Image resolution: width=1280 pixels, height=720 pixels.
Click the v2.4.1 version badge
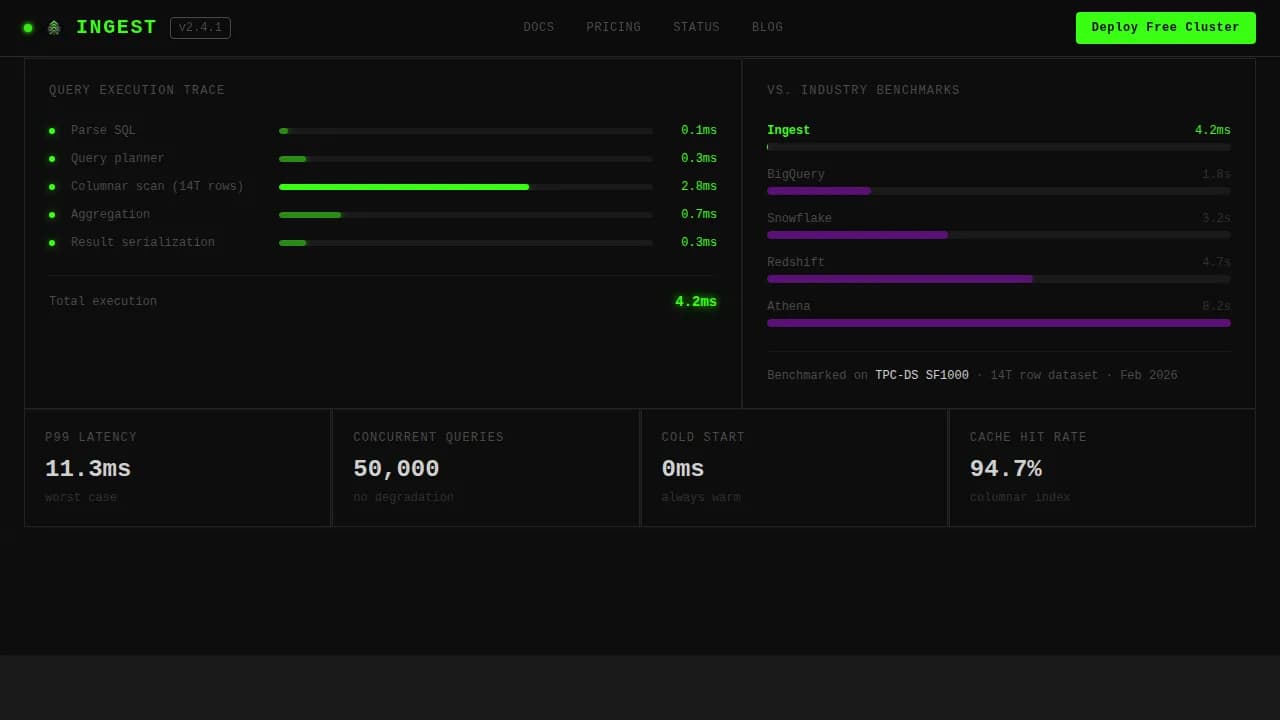[200, 28]
